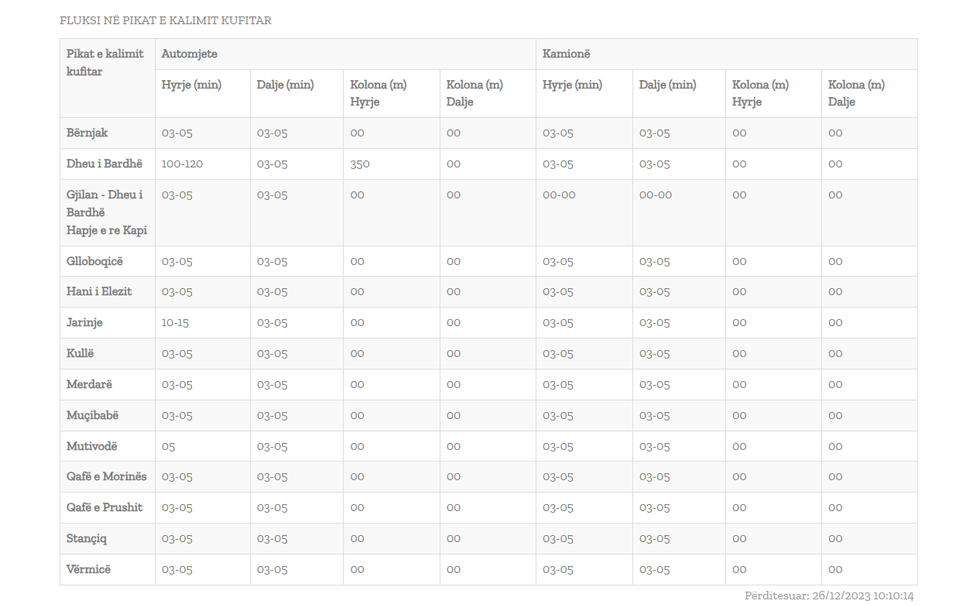Select the Qafë e Morinës row label
980x605 pixels.
(x=106, y=477)
